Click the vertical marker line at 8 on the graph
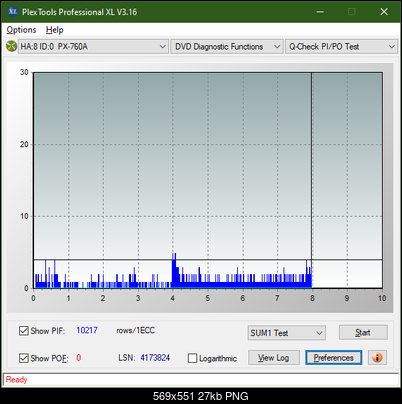This screenshot has height=404, width=402. click(312, 180)
